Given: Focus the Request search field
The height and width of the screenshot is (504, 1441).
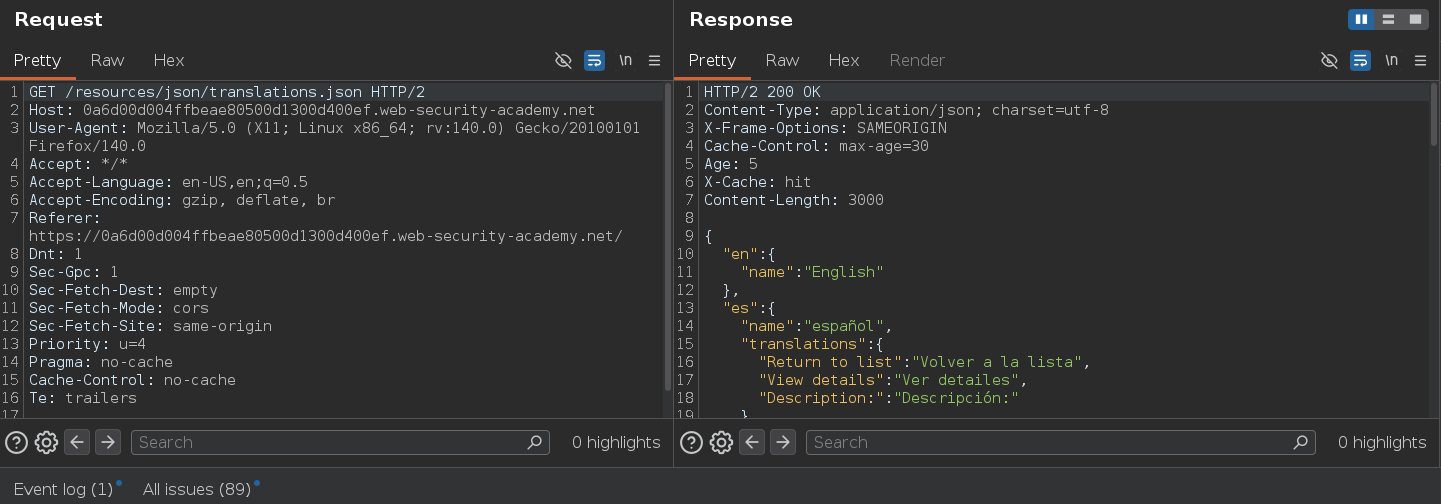Looking at the screenshot, I should 340,442.
